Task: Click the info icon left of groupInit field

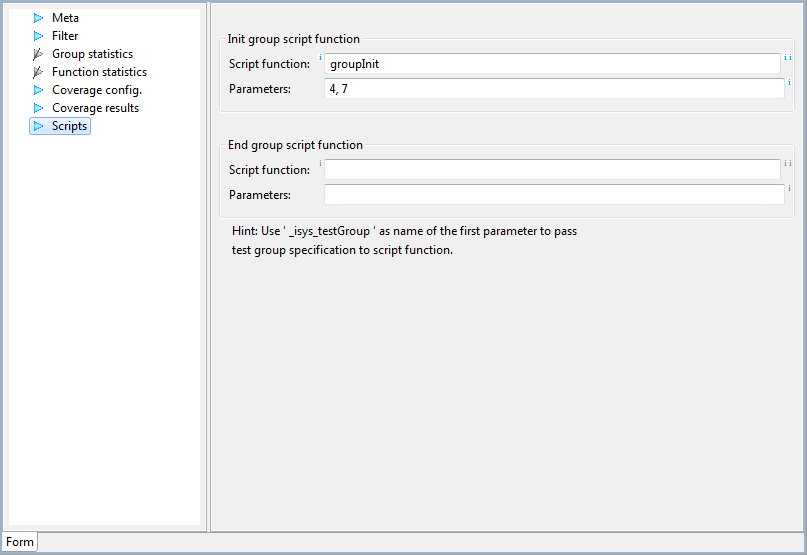Action: [x=320, y=57]
